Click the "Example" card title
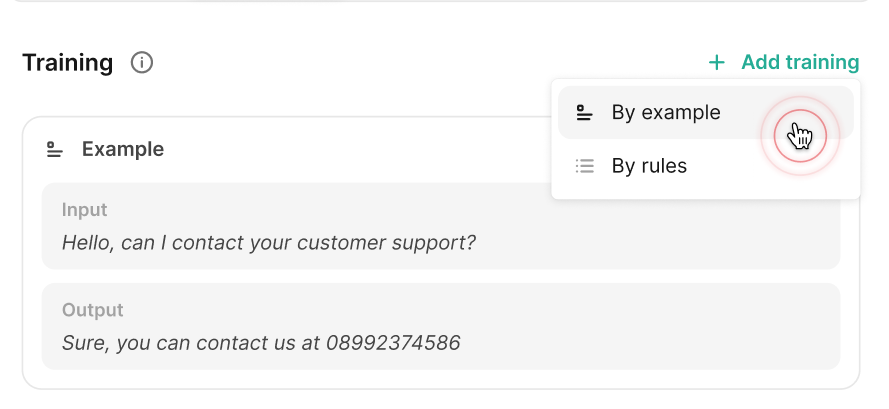The width and height of the screenshot is (889, 409). [x=123, y=150]
